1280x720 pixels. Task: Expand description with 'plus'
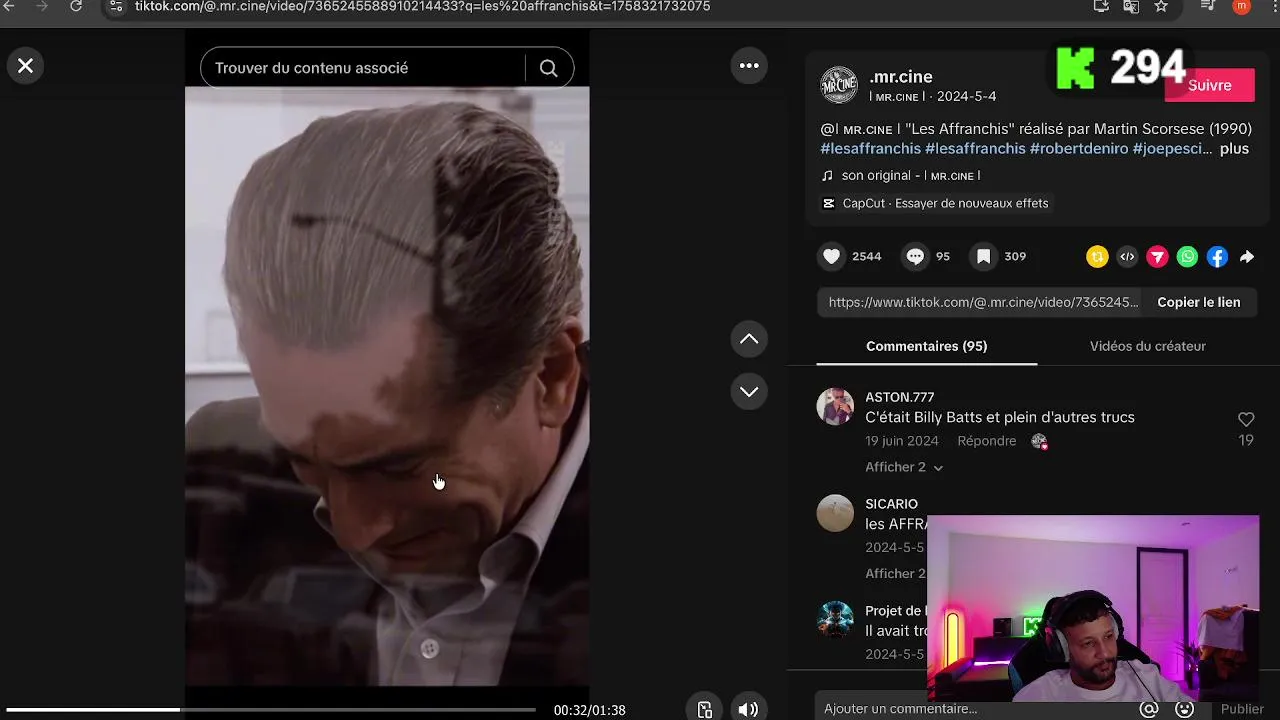pos(1234,148)
